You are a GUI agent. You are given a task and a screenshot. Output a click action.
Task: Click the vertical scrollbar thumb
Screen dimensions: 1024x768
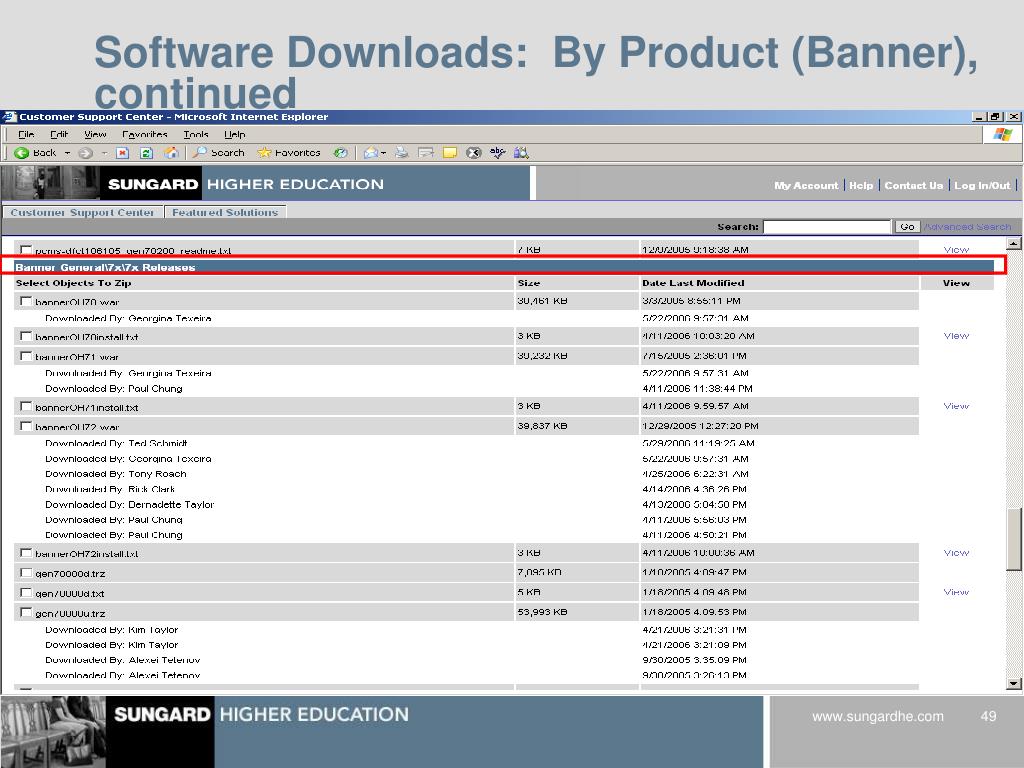click(1014, 539)
